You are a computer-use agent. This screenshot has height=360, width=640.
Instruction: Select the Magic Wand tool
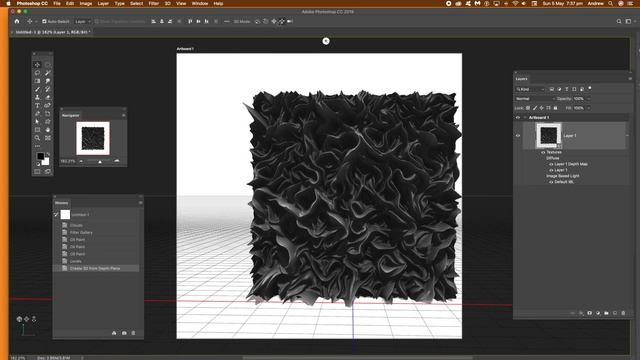(48, 73)
